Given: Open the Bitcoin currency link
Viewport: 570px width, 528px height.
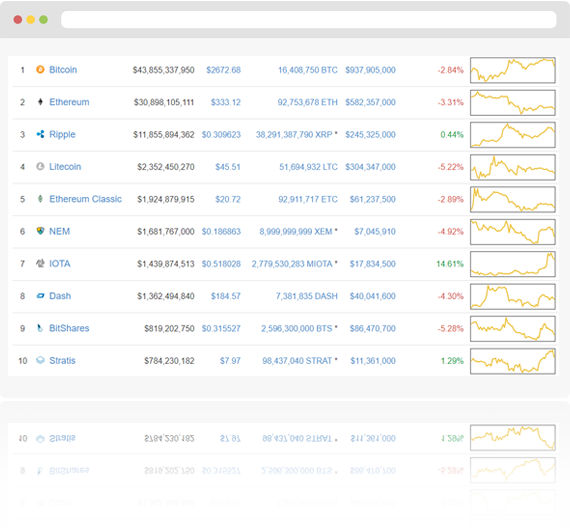Looking at the screenshot, I should point(63,70).
